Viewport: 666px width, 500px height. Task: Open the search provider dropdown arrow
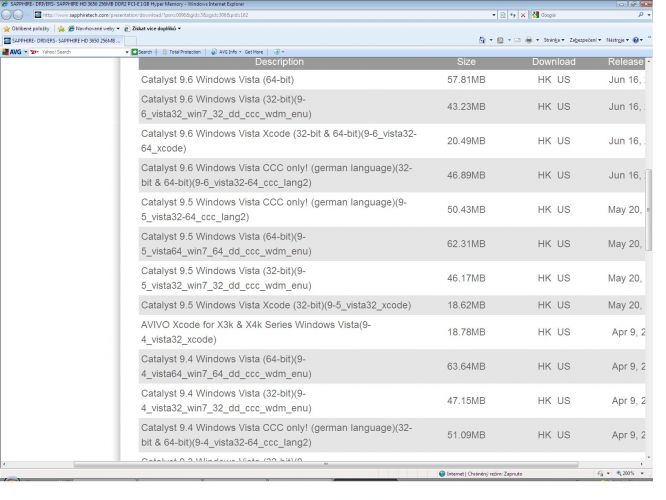tap(649, 15)
